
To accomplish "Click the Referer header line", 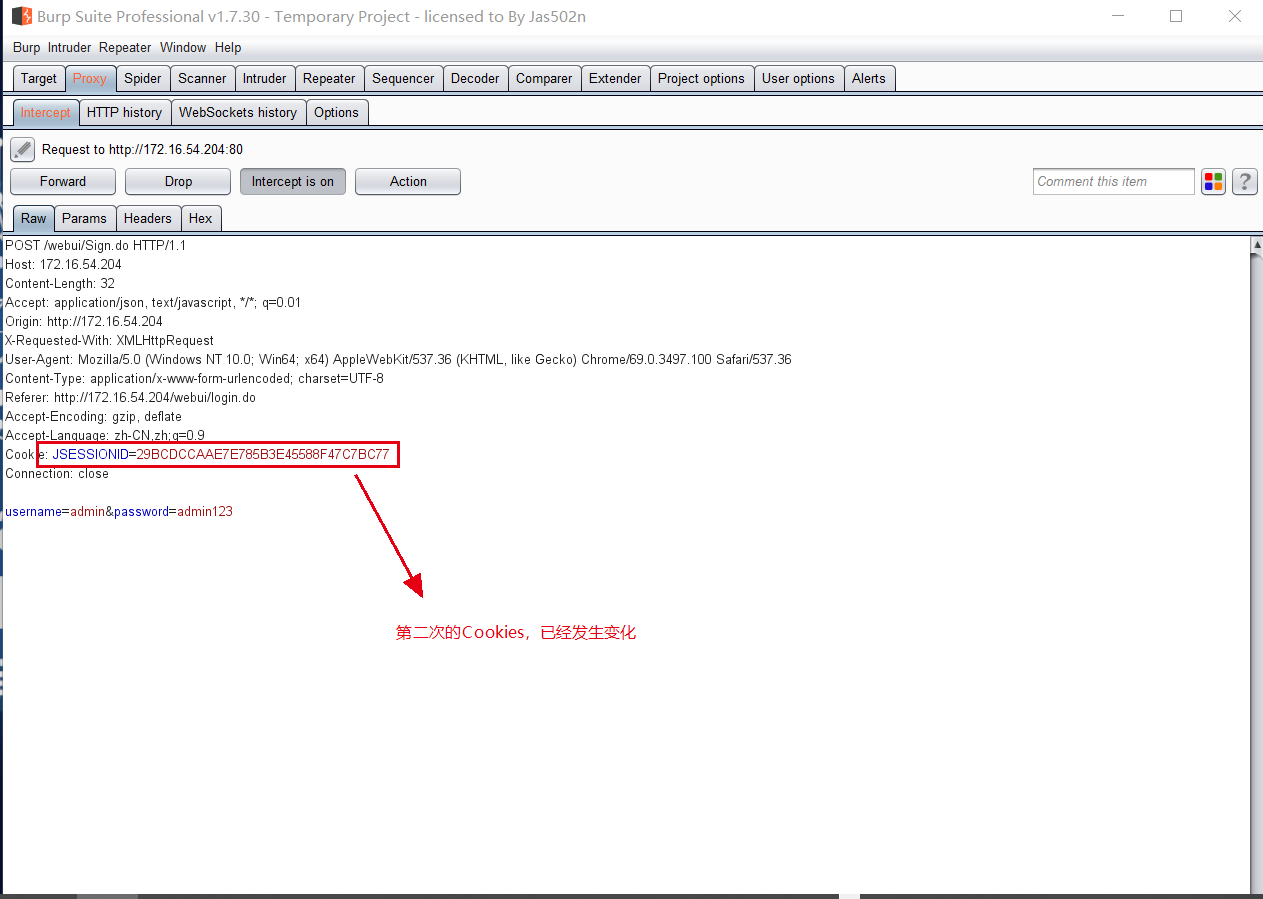I will [130, 397].
